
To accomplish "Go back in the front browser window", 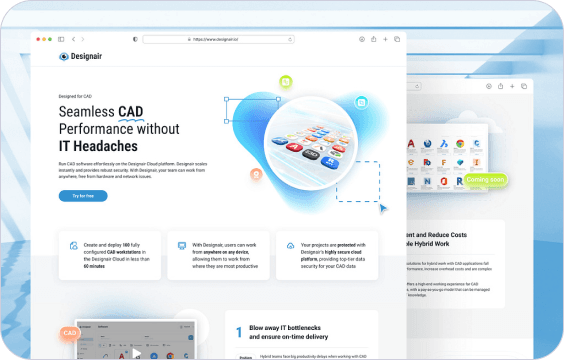I will 73,39.
